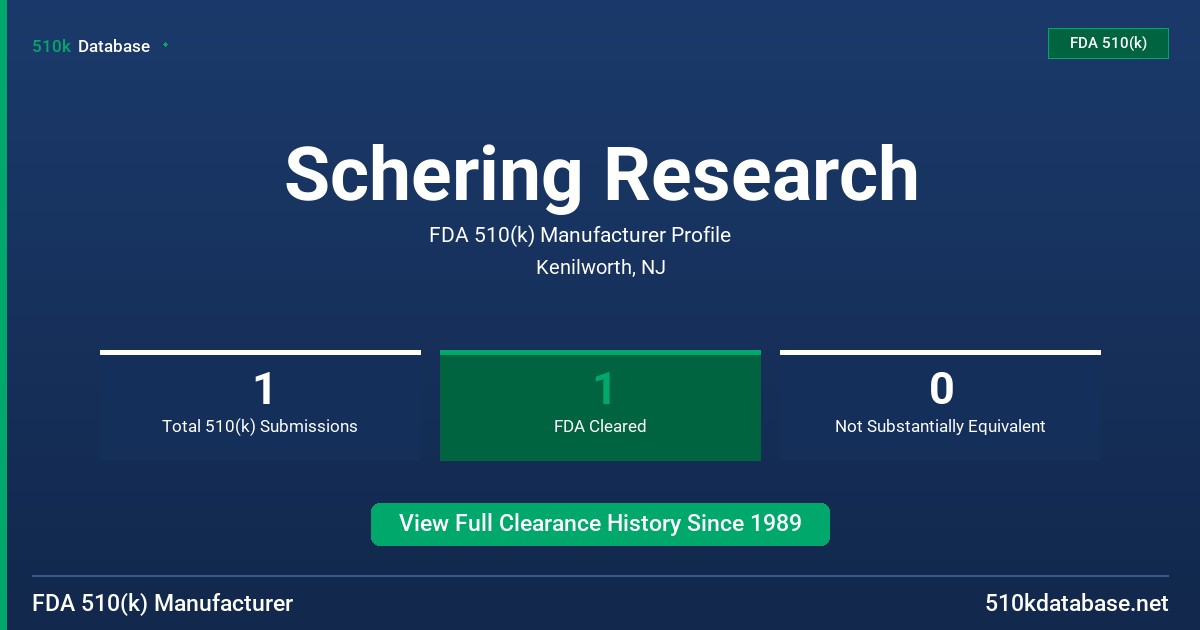Click the zero count above Not Substantially Equivalent
Screen dimensions: 1200x630
click(941, 389)
